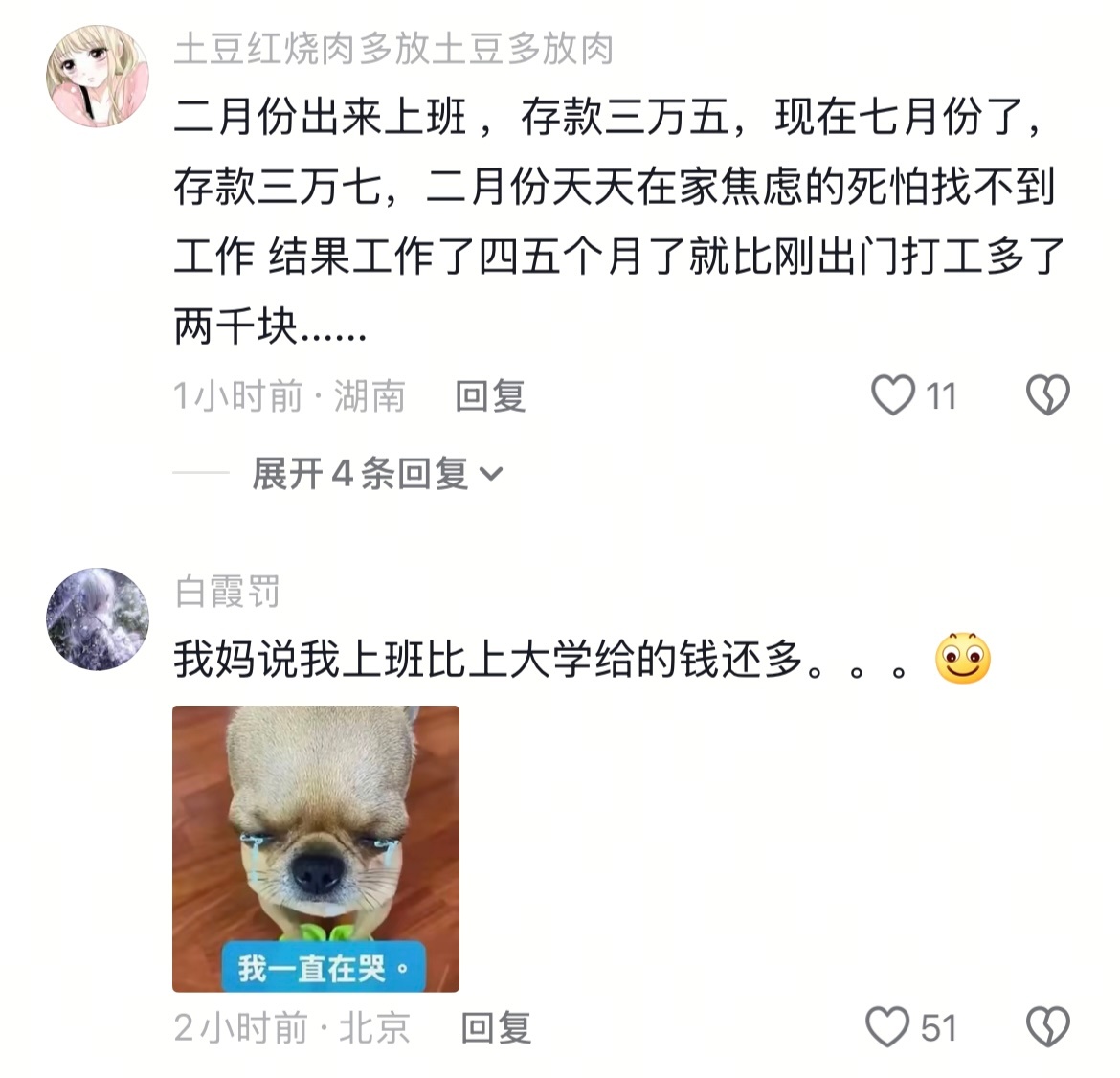Tap the smiley emoji in 白霞罚's comment
The width and height of the screenshot is (1120, 1078).
[x=963, y=658]
